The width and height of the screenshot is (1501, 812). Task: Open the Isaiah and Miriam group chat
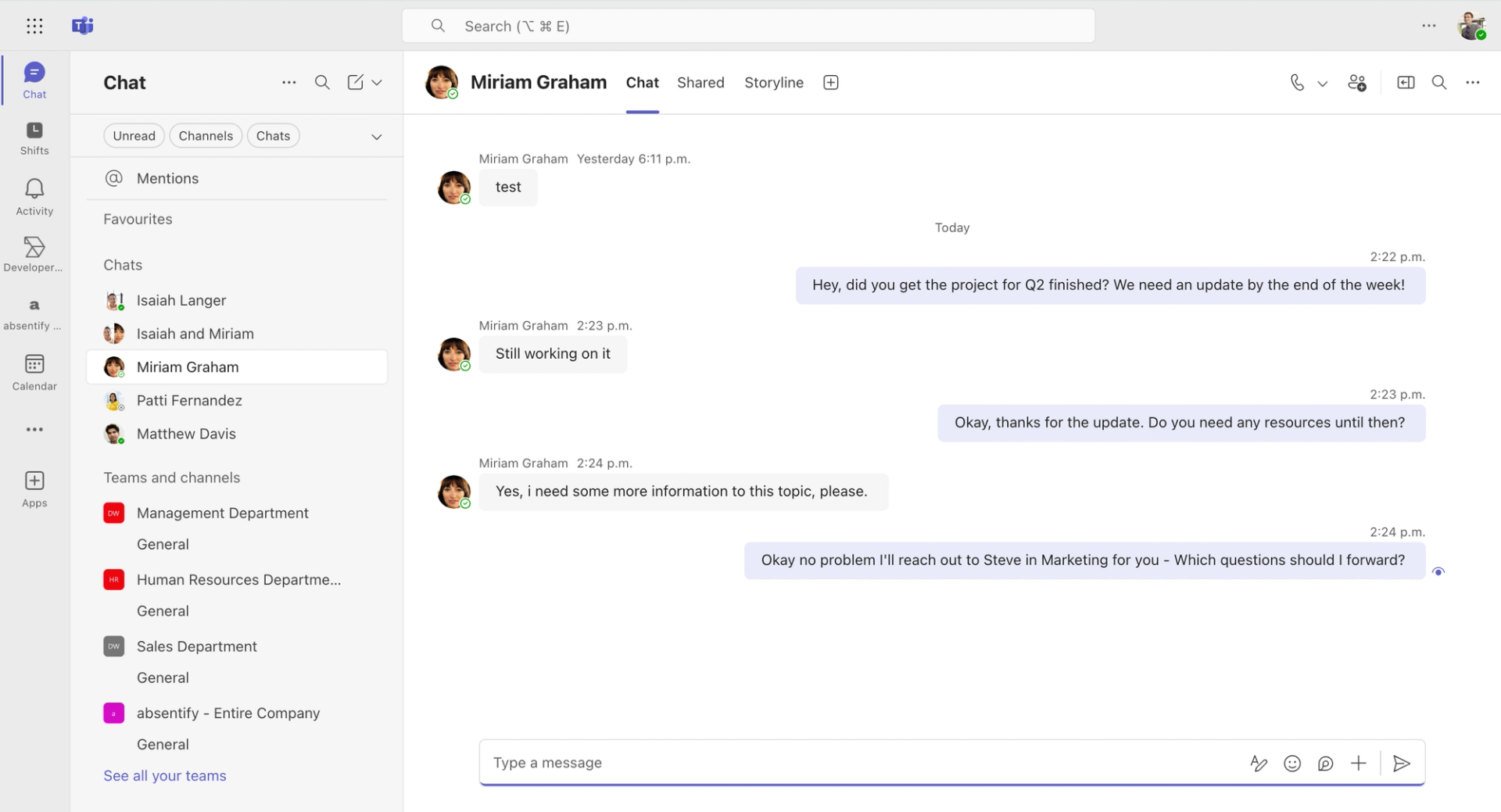click(237, 334)
